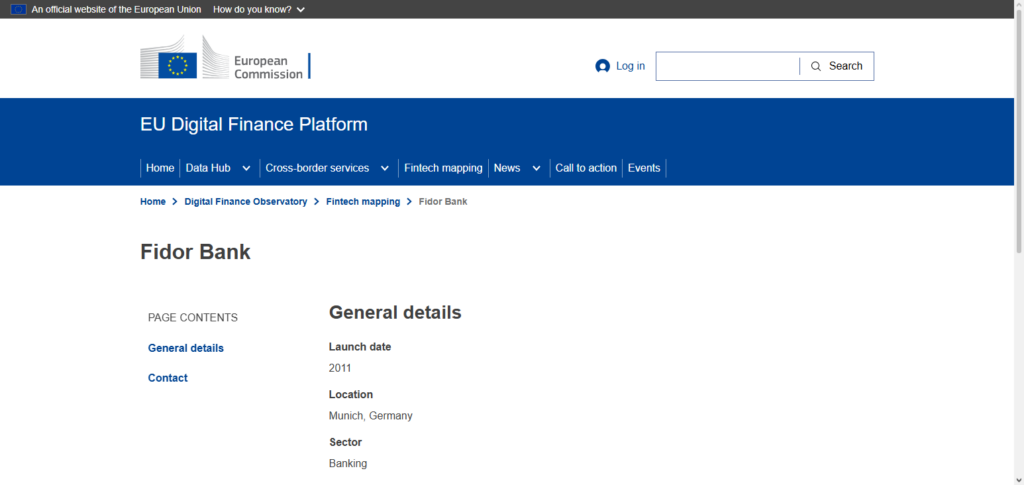Go to Home in the breadcrumb

(153, 202)
